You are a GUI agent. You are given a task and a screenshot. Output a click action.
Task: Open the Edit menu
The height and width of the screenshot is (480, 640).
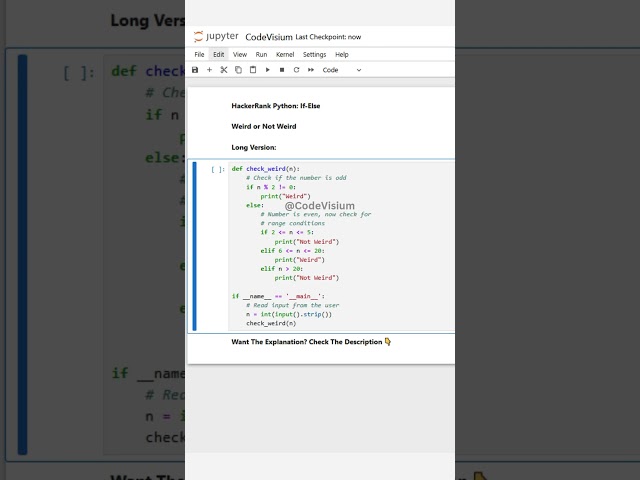click(x=218, y=54)
